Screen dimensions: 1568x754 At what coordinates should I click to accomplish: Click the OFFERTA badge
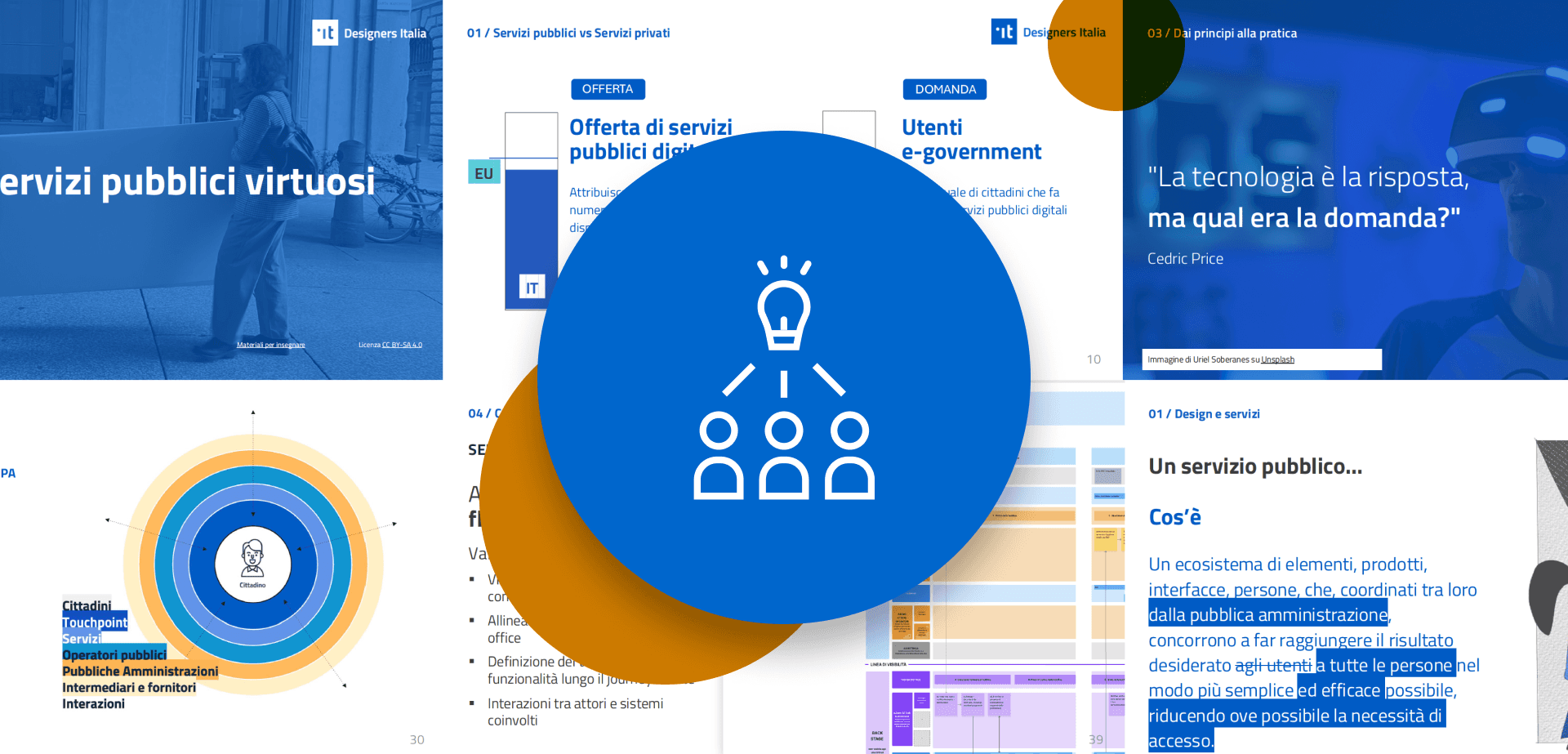[x=608, y=89]
